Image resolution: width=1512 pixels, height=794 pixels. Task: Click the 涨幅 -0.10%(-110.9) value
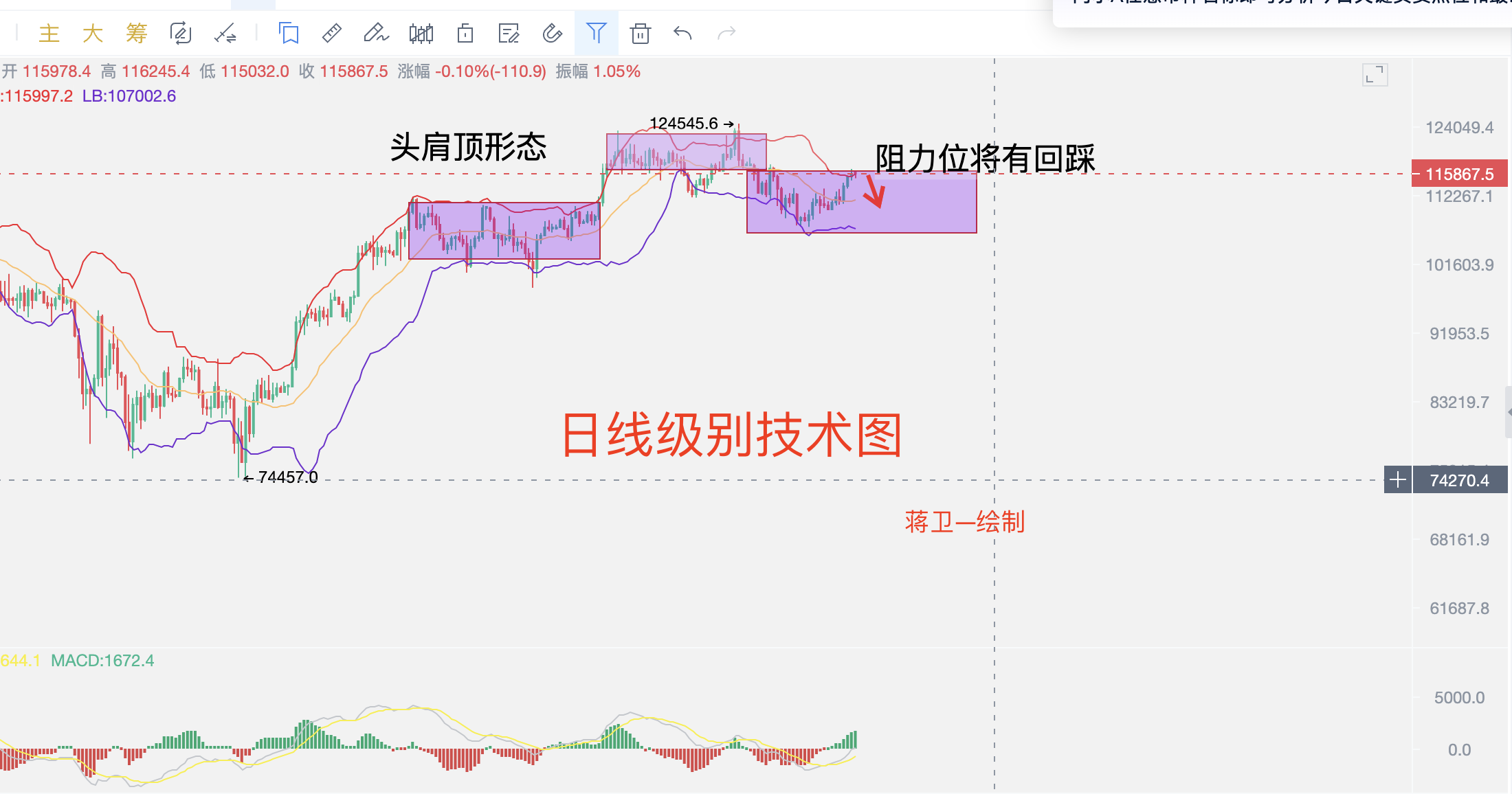pyautogui.click(x=472, y=71)
